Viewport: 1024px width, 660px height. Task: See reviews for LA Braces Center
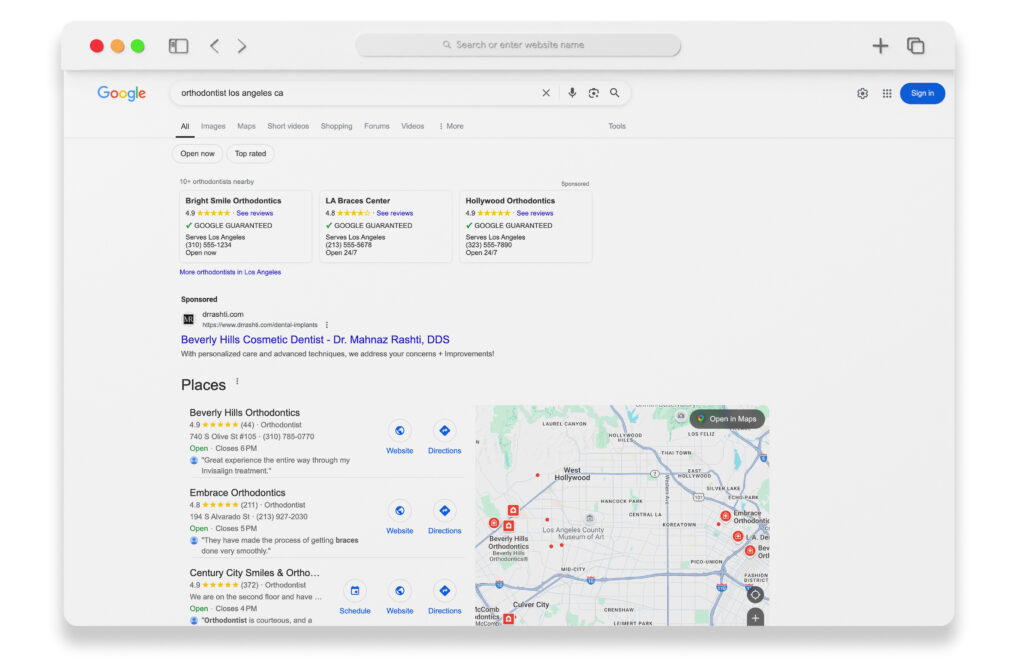[x=394, y=213]
